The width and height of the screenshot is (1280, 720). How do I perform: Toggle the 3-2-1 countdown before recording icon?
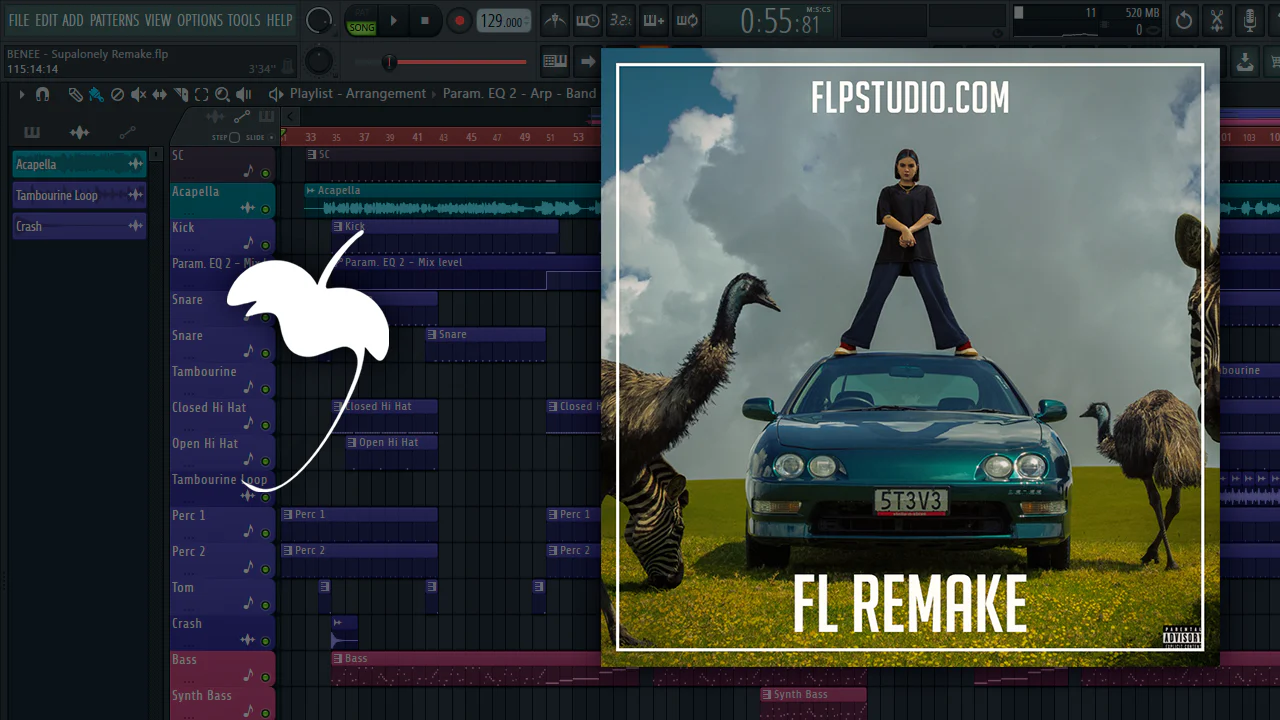tap(621, 20)
